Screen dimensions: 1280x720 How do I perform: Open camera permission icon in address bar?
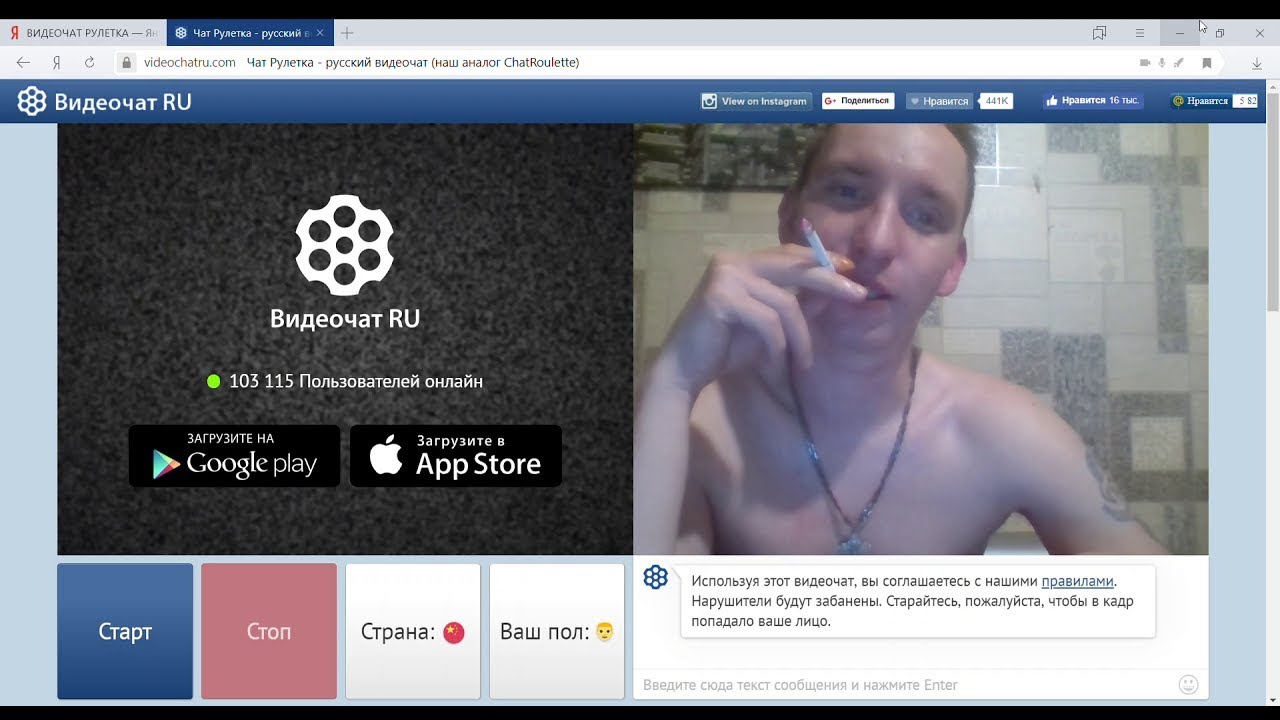[x=1145, y=62]
